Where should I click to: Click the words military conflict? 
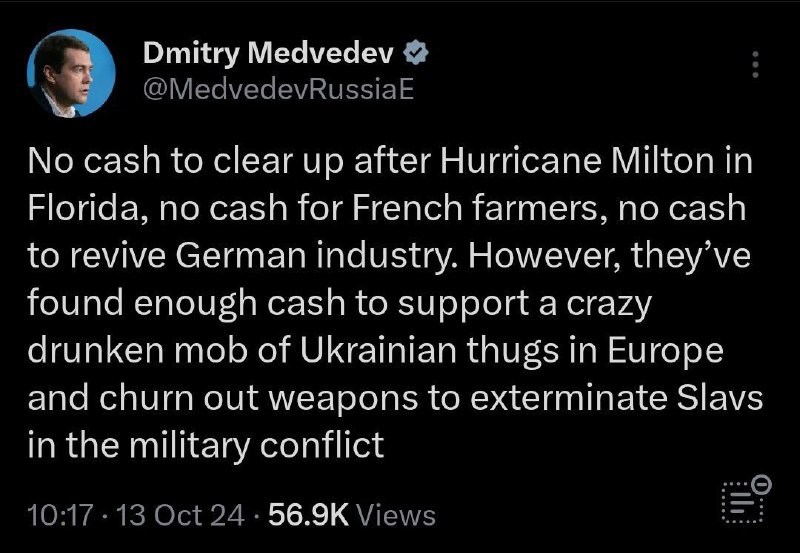256,445
